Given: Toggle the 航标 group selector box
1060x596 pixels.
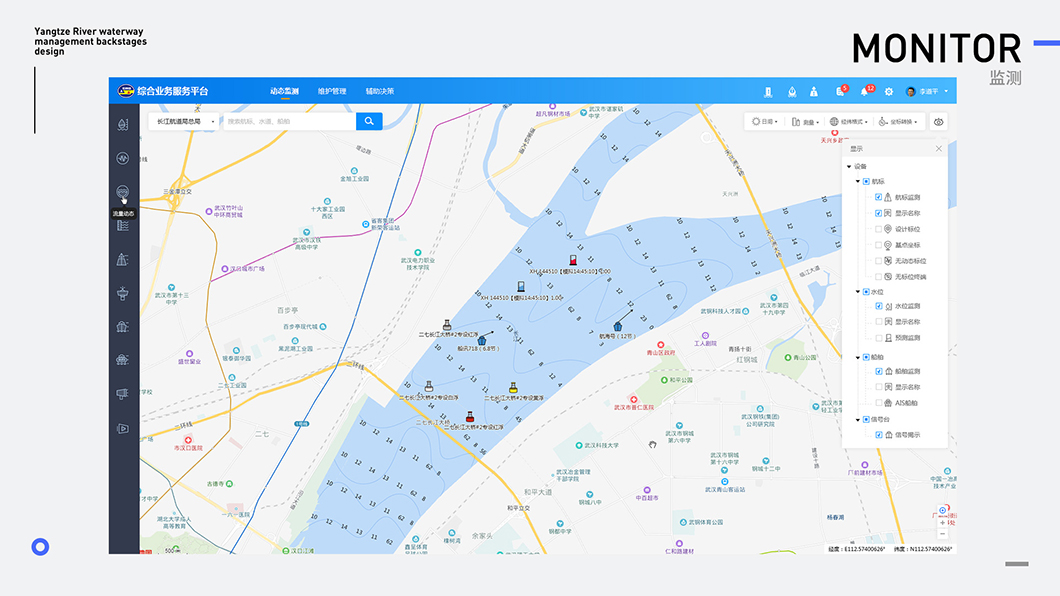Looking at the screenshot, I should [866, 181].
